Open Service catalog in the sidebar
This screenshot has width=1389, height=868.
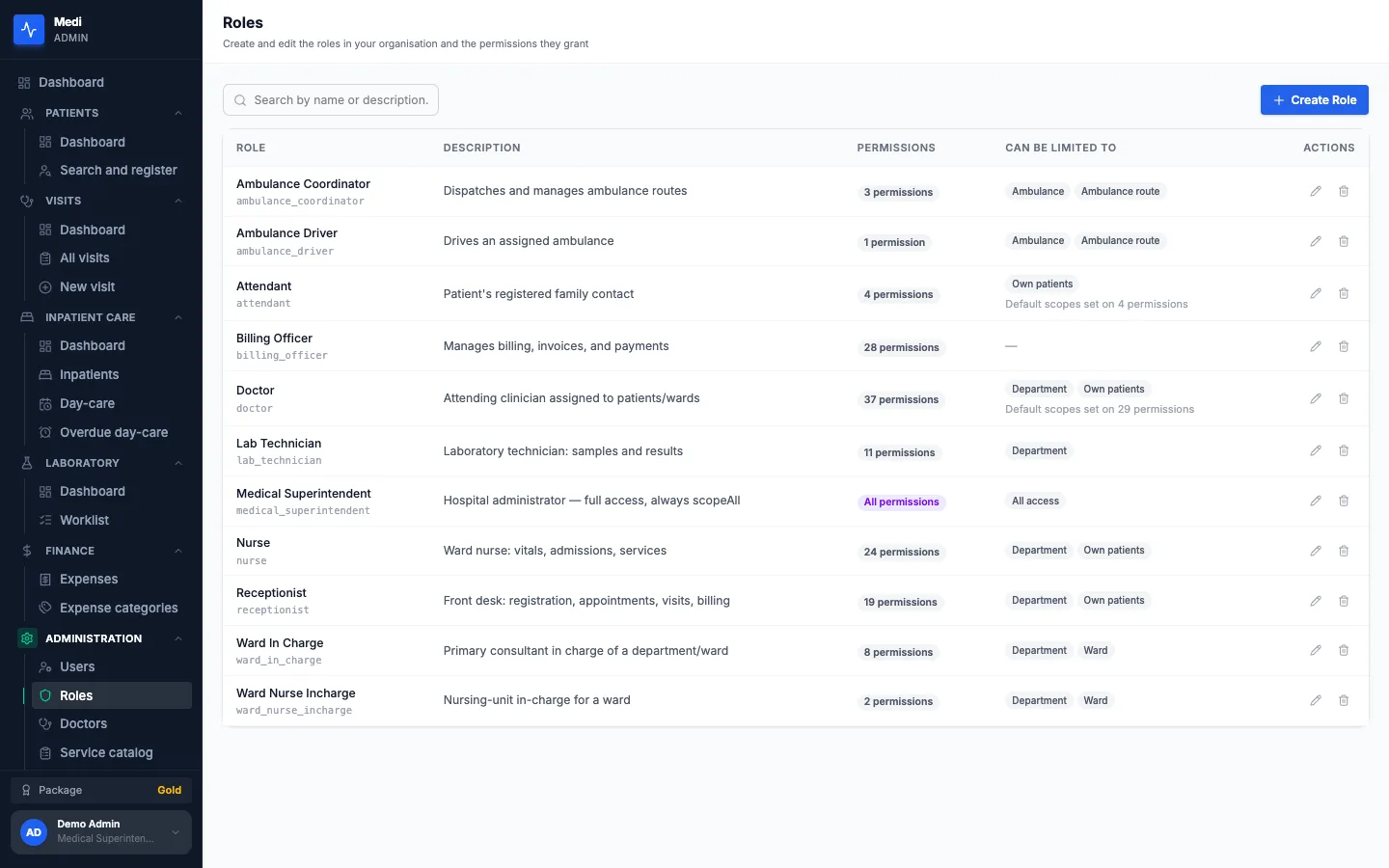coord(112,752)
